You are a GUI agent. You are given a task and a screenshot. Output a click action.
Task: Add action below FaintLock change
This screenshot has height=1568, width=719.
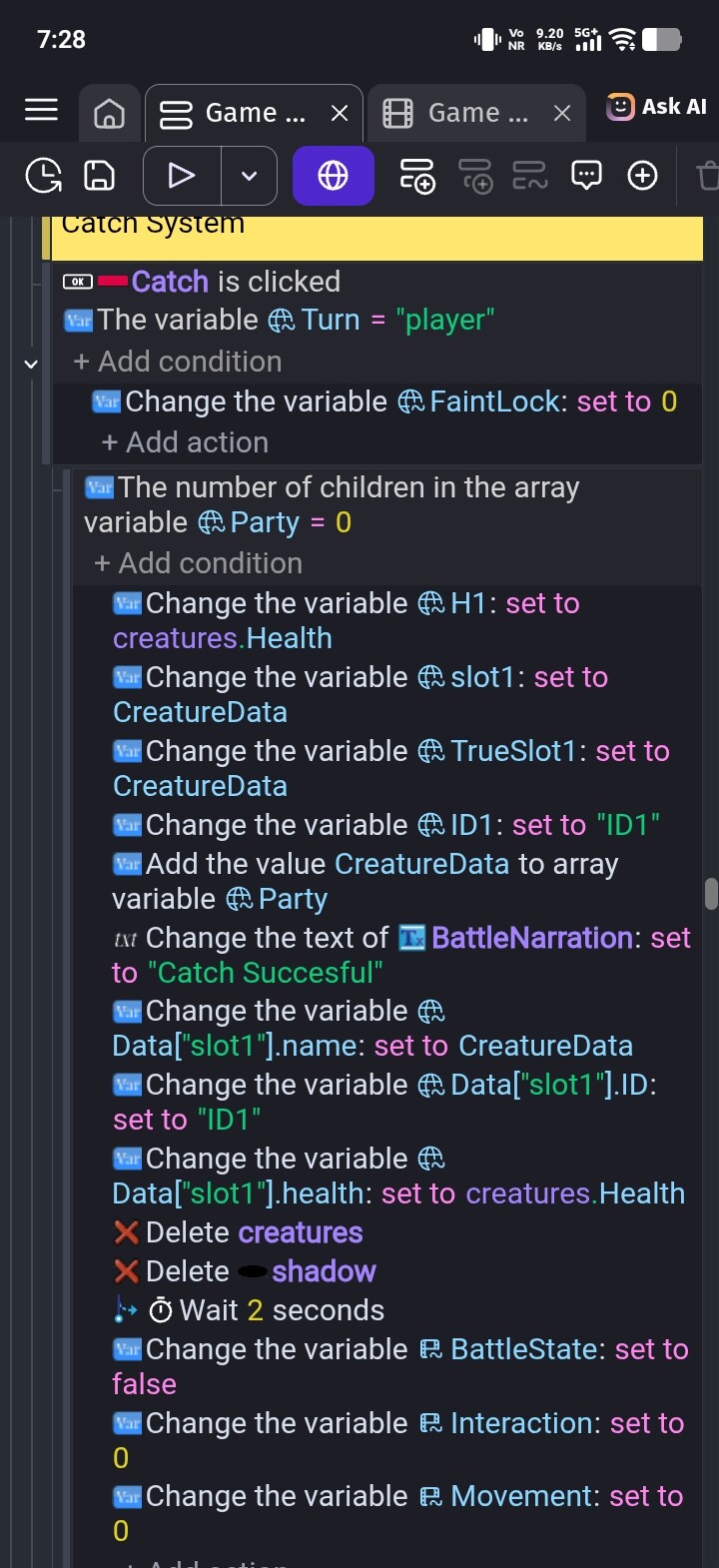pos(185,442)
